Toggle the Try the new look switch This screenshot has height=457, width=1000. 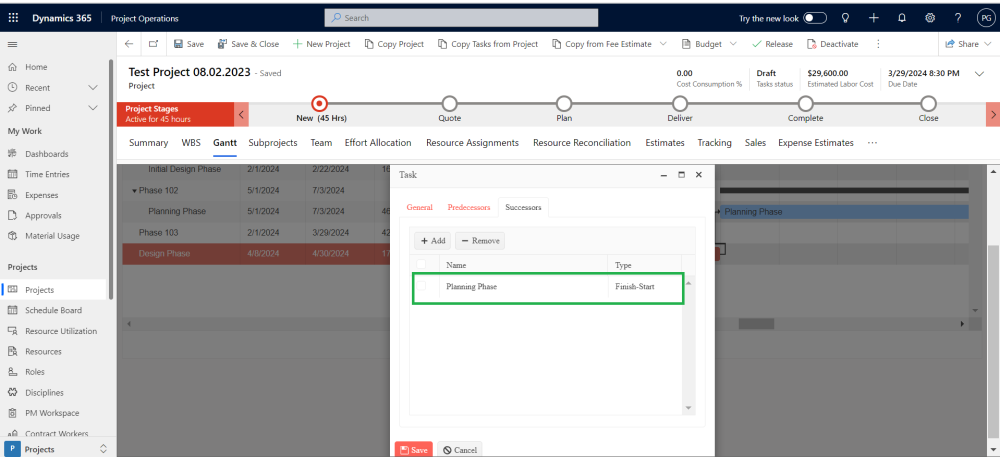(815, 18)
